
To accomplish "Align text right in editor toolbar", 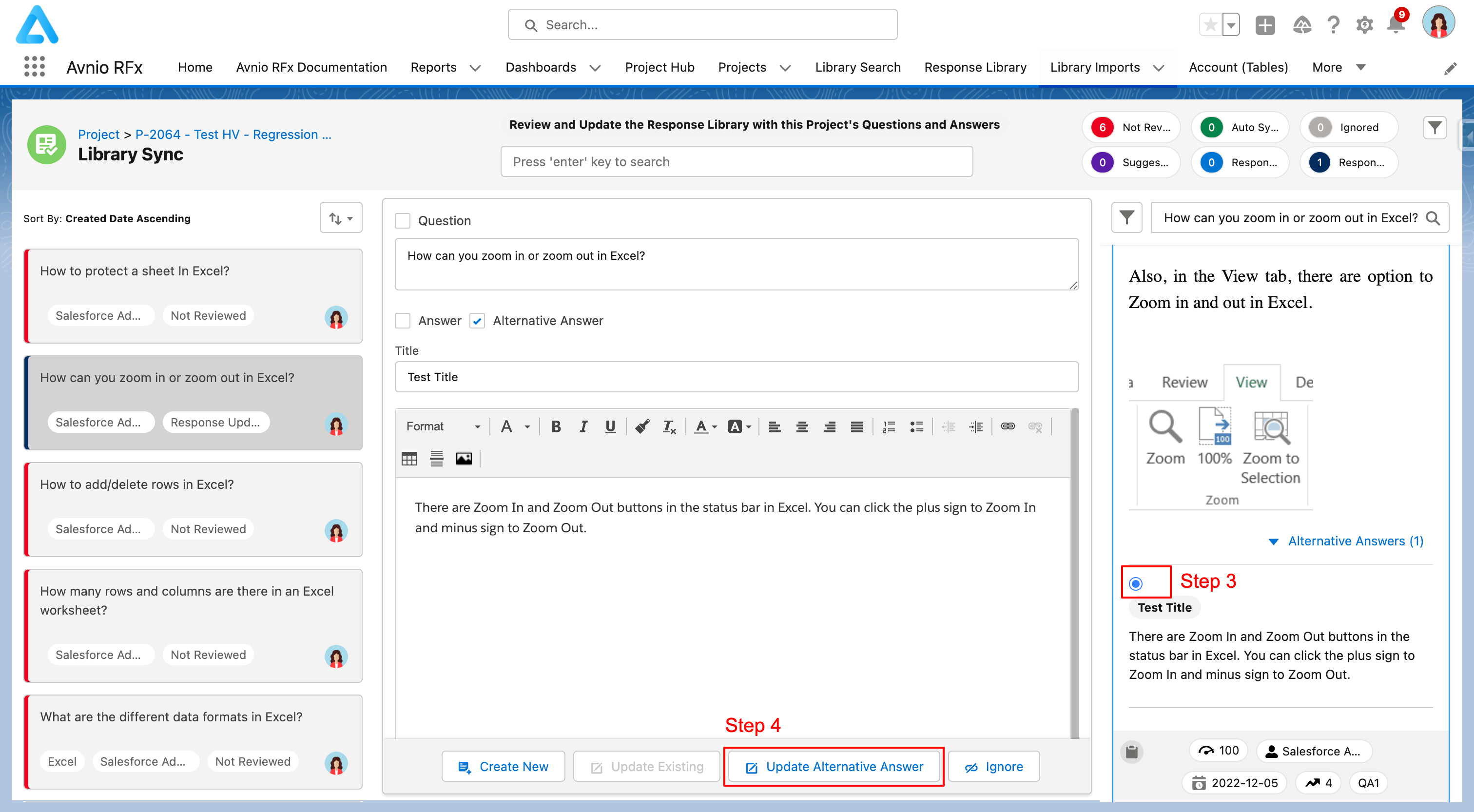I will [830, 426].
